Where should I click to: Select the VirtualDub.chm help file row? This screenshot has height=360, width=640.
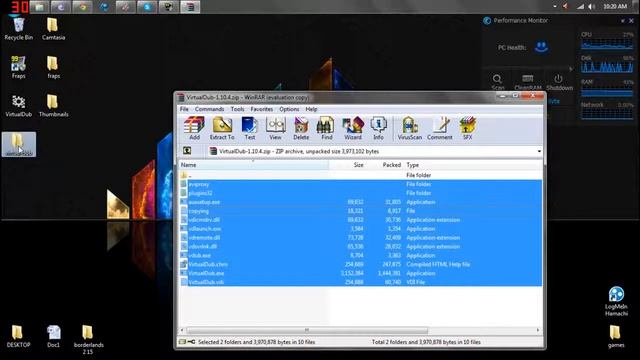[361, 264]
